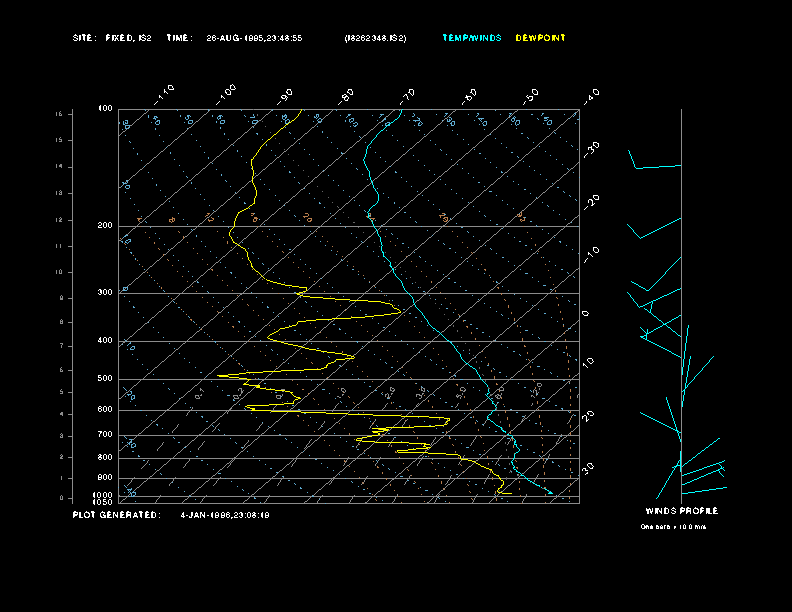
Task: Click the -30 right-side temperature label
Action: pos(591,150)
